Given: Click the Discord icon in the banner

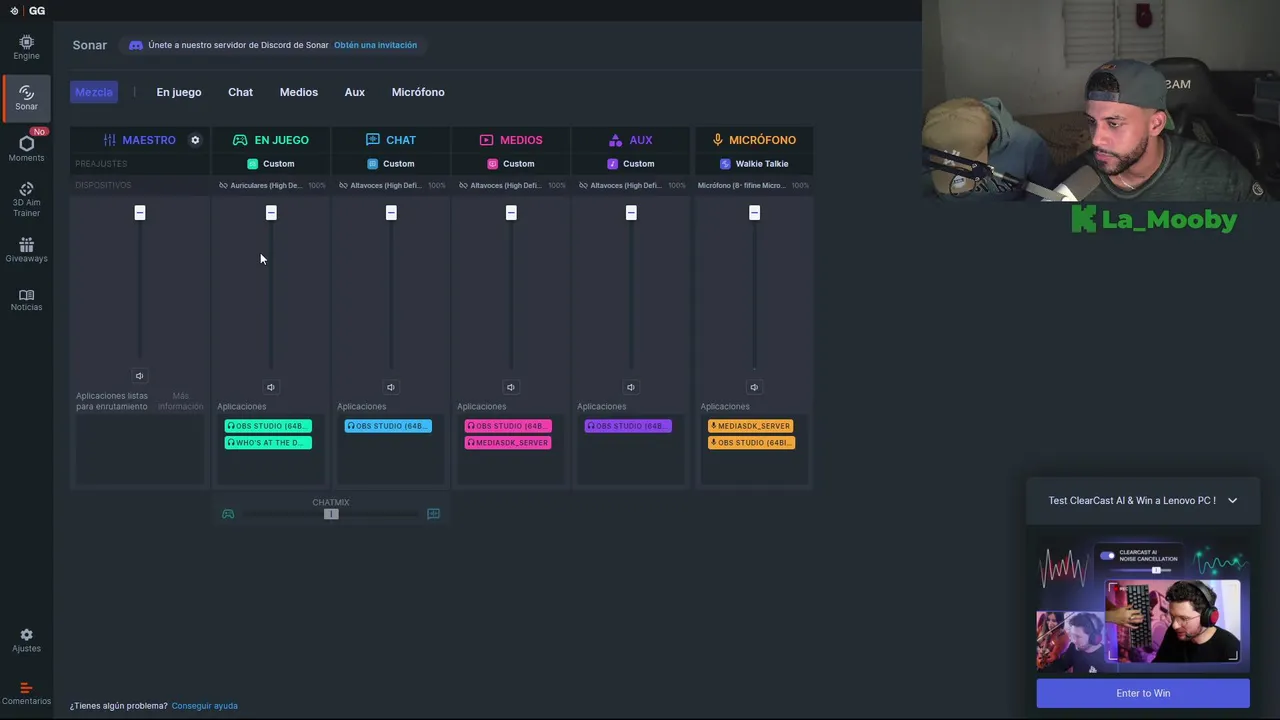Looking at the screenshot, I should (136, 45).
